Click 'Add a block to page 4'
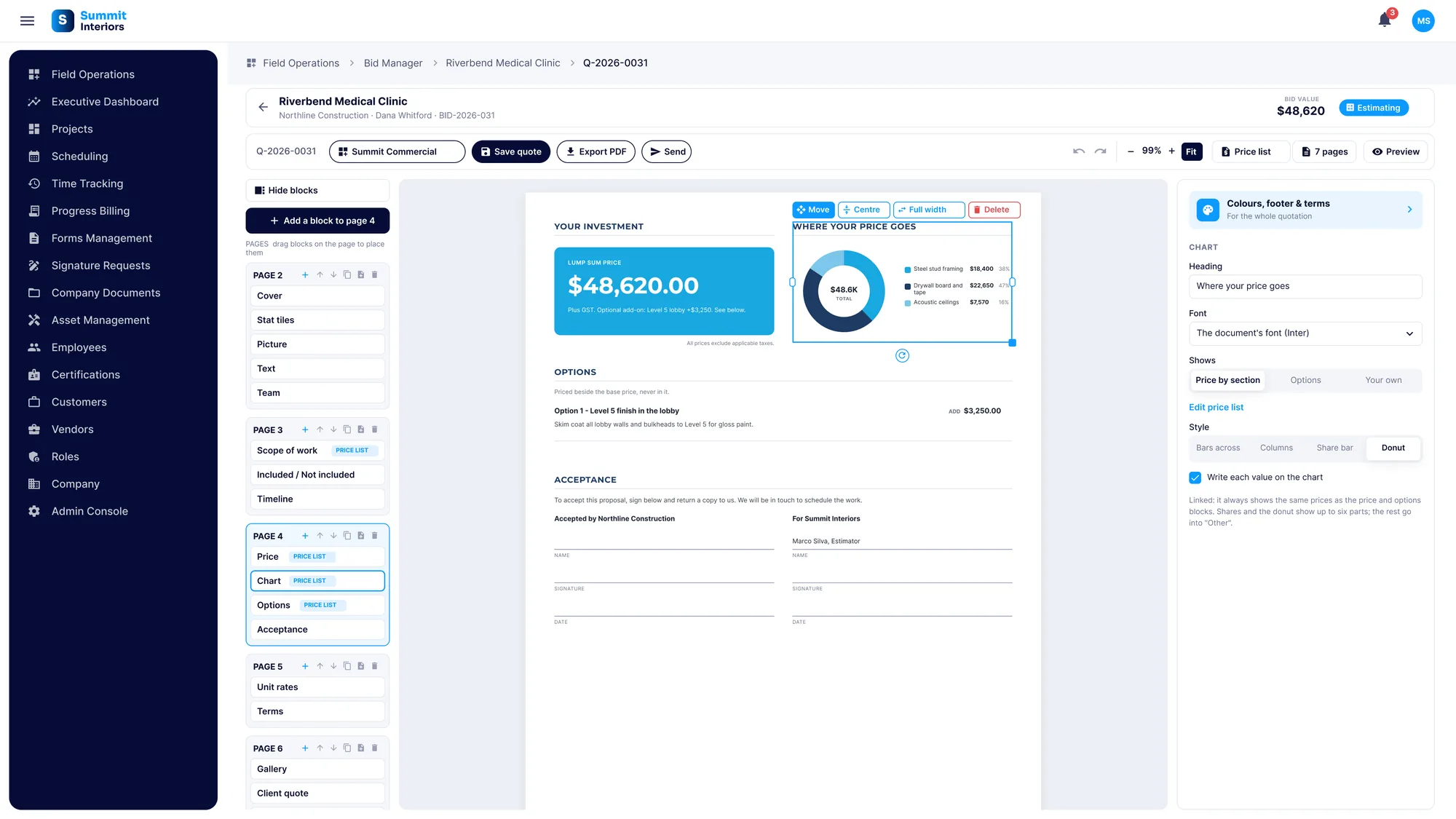The width and height of the screenshot is (1456, 819). click(317, 221)
